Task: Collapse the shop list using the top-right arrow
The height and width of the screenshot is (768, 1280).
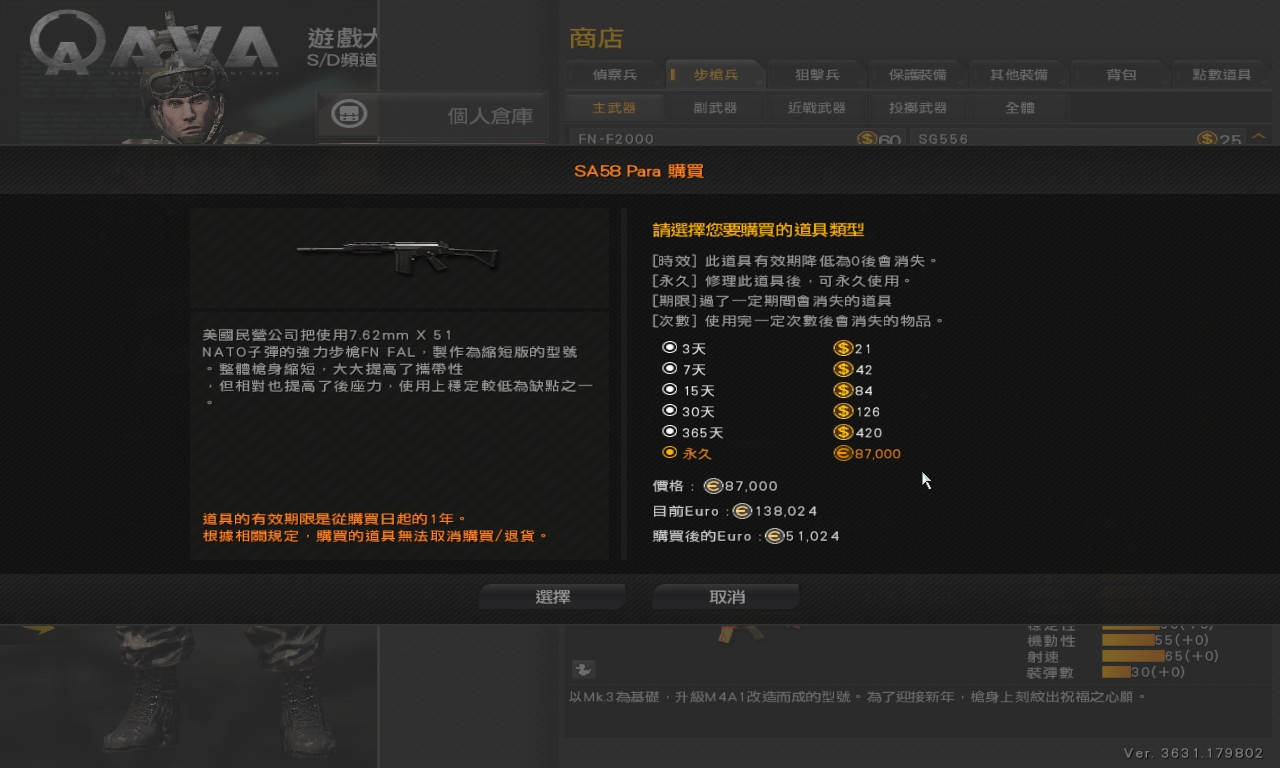Action: click(1259, 137)
